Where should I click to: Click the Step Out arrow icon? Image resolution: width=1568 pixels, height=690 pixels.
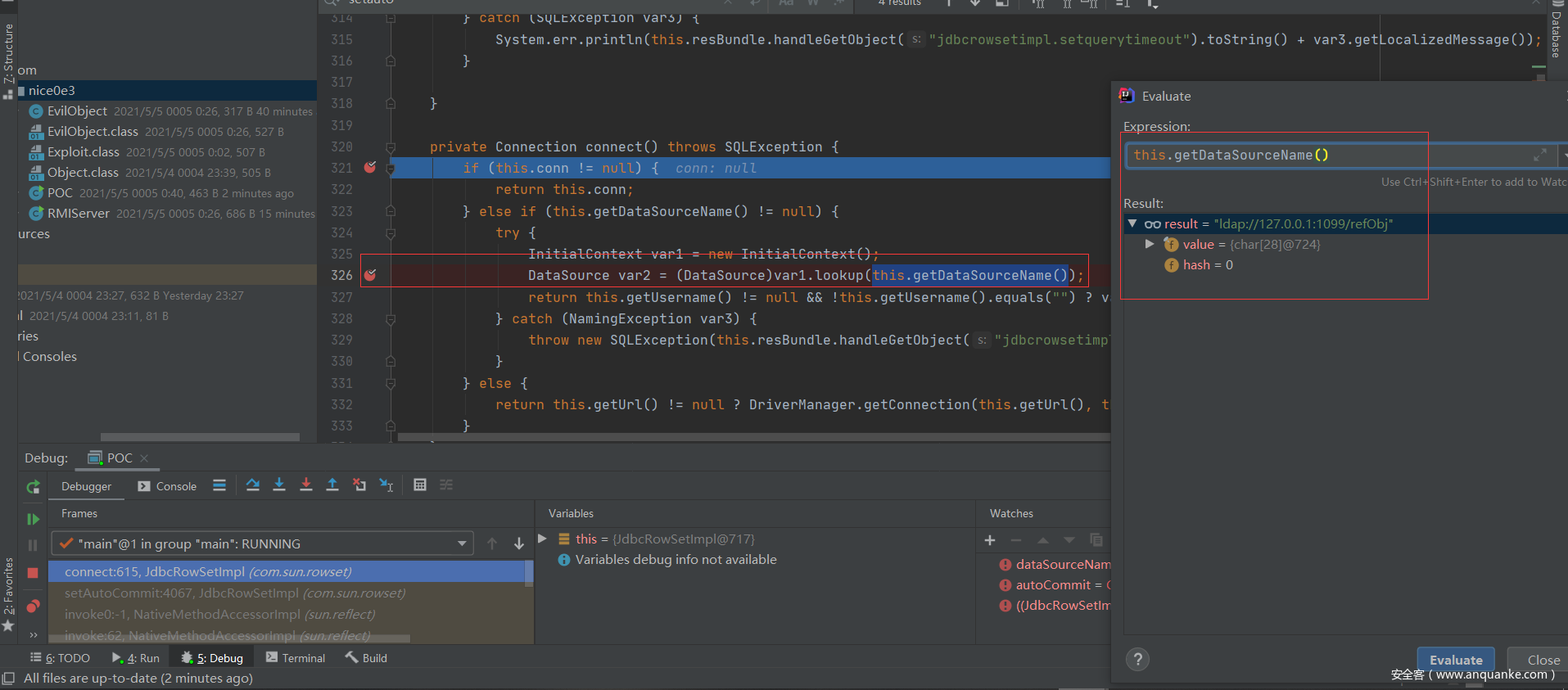pyautogui.click(x=332, y=485)
